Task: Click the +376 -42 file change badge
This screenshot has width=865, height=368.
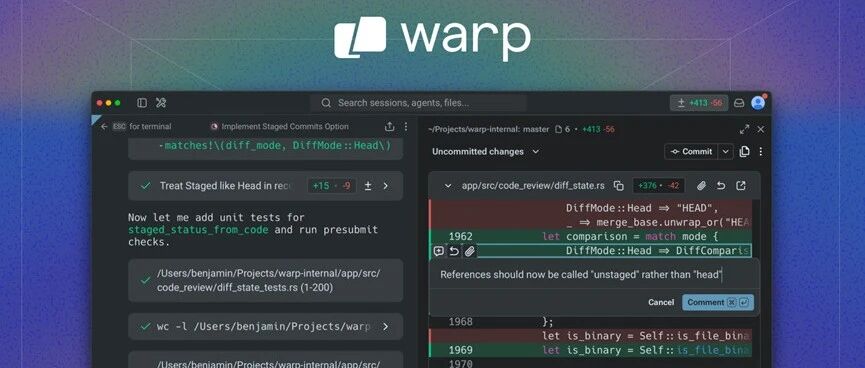Action: point(659,186)
